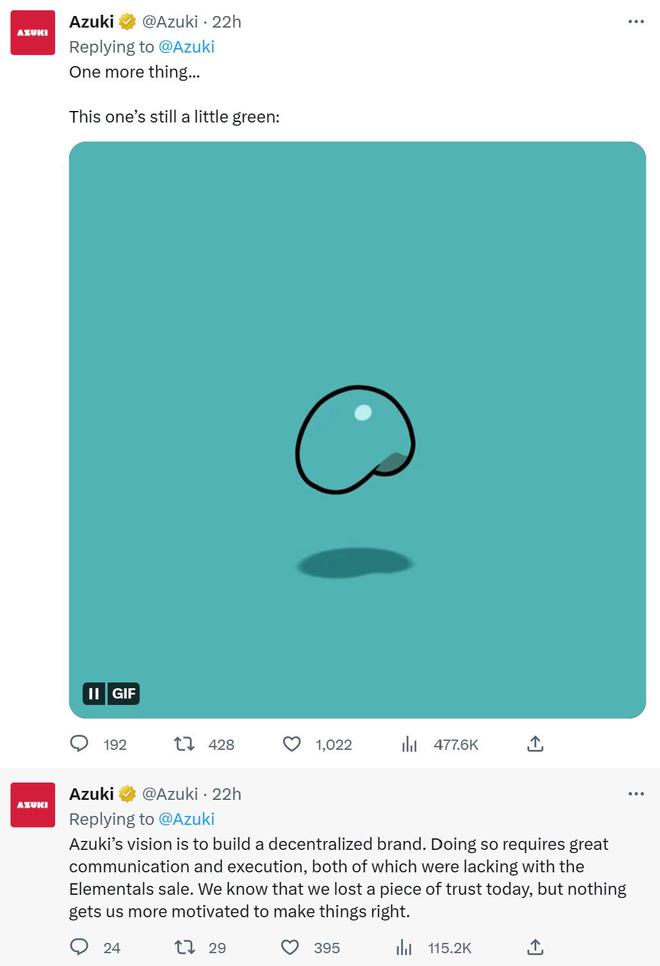Click Azuki red avatar on second tweet
Image resolution: width=660 pixels, height=966 pixels.
[33, 805]
